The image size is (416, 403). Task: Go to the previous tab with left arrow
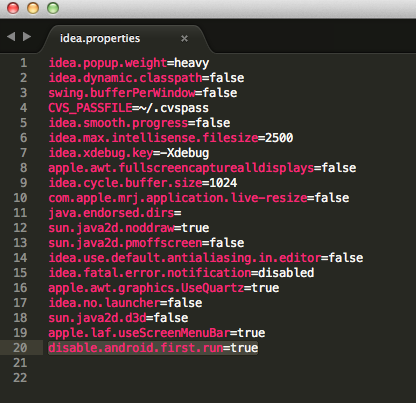tap(11, 37)
